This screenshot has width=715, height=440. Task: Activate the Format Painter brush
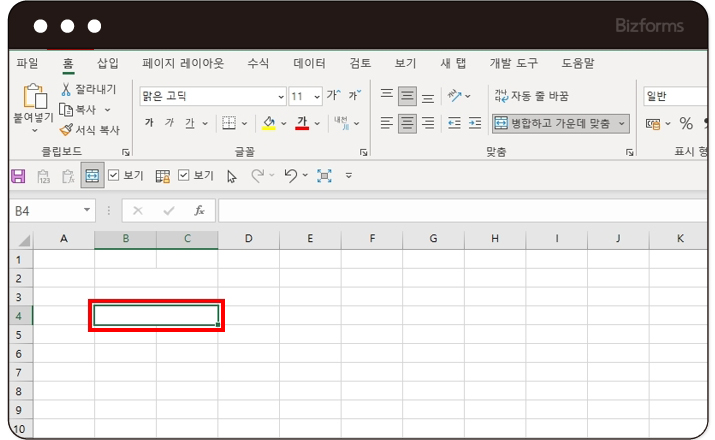pyautogui.click(x=66, y=130)
